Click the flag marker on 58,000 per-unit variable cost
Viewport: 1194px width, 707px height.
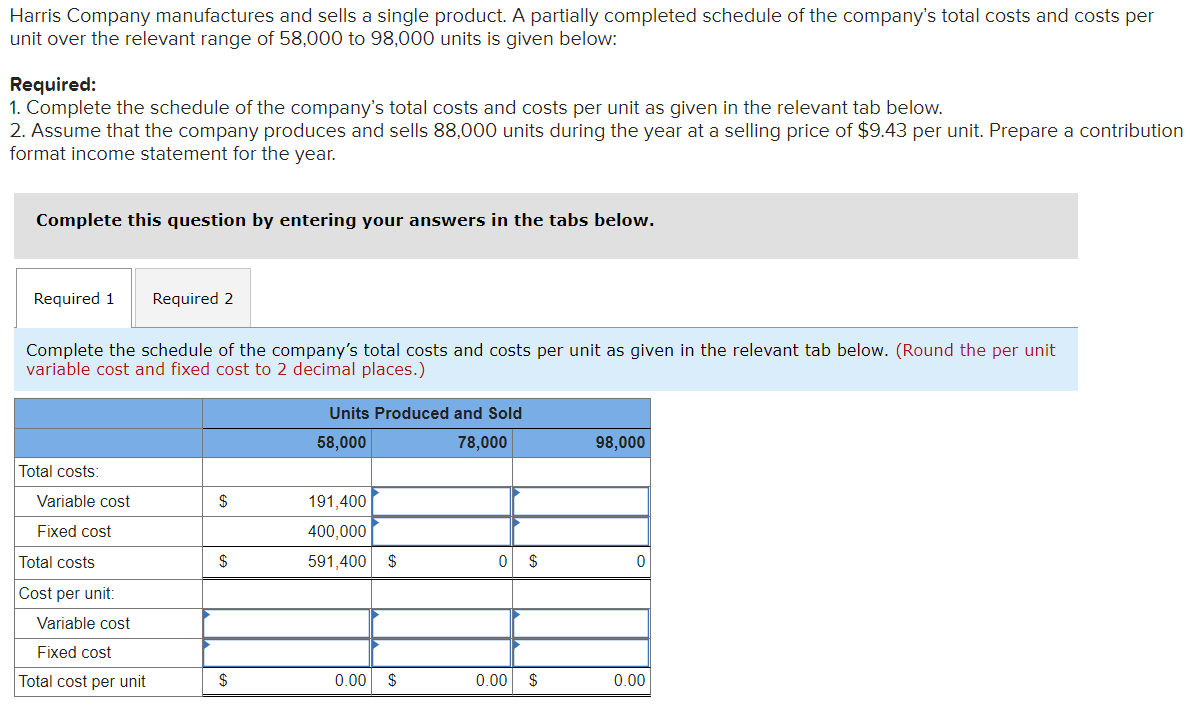[204, 613]
